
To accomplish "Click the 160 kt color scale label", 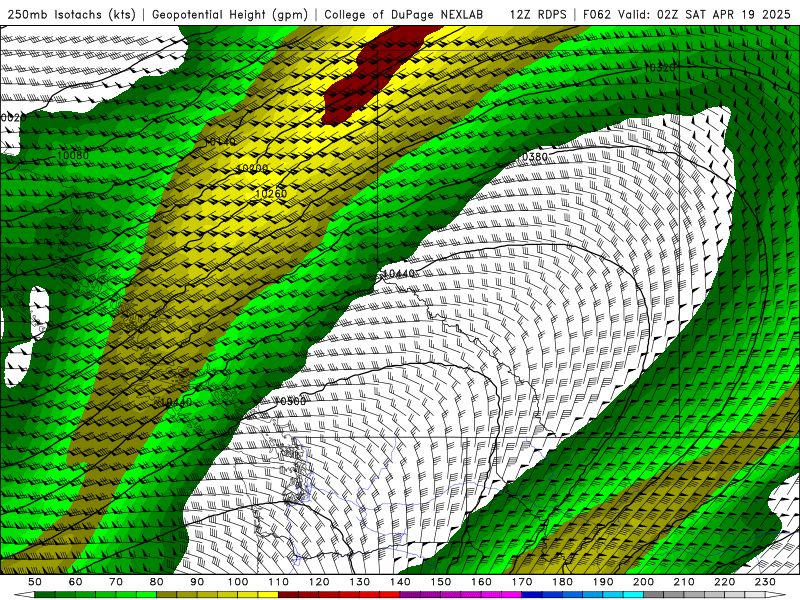I will (x=481, y=582).
